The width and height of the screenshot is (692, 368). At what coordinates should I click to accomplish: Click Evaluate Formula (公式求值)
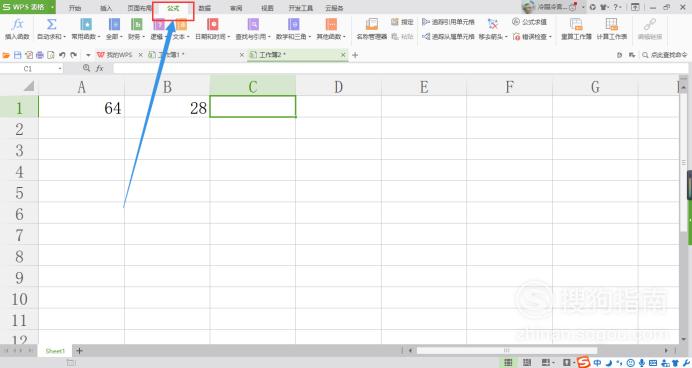(530, 22)
